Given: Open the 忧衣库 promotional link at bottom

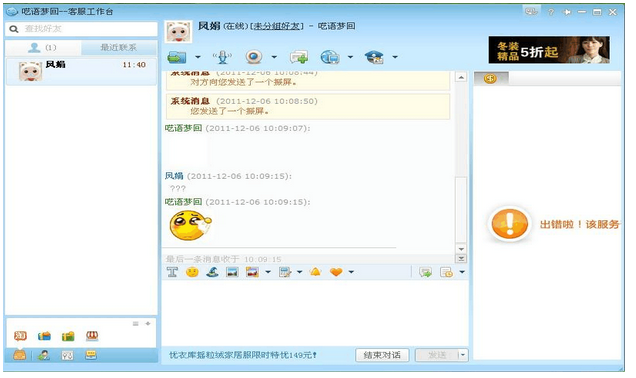Looking at the screenshot, I should click(x=243, y=356).
